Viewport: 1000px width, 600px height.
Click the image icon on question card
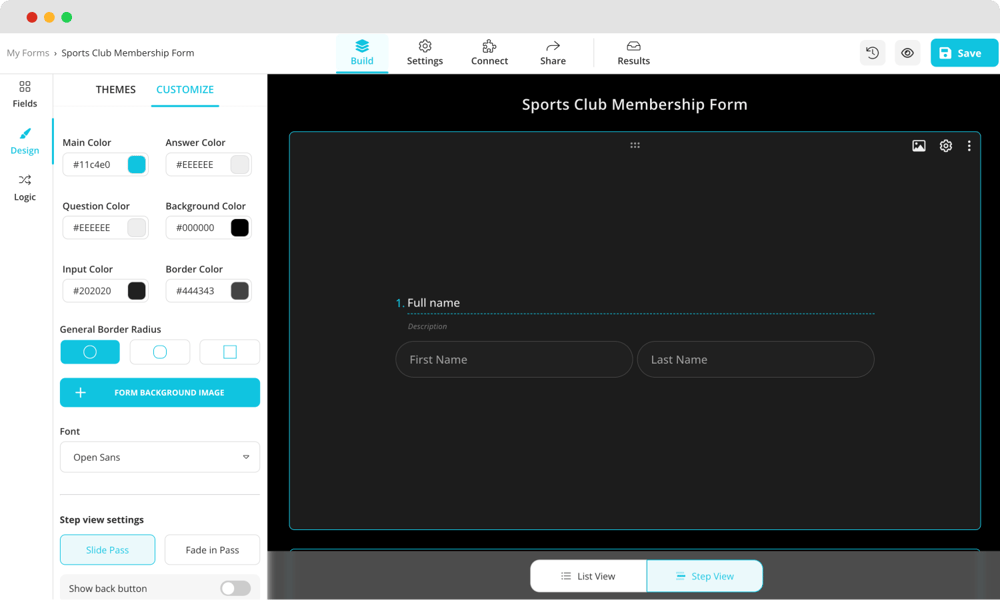918,146
